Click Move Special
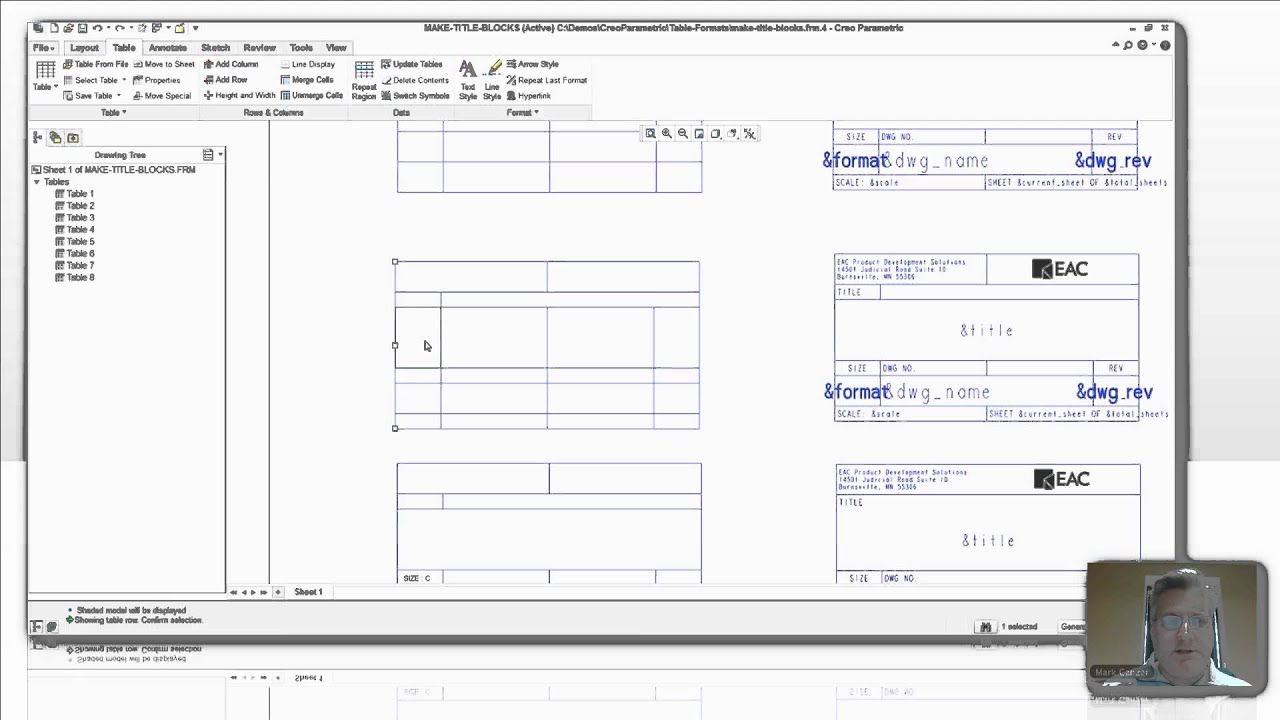The height and width of the screenshot is (720, 1280). click(161, 96)
